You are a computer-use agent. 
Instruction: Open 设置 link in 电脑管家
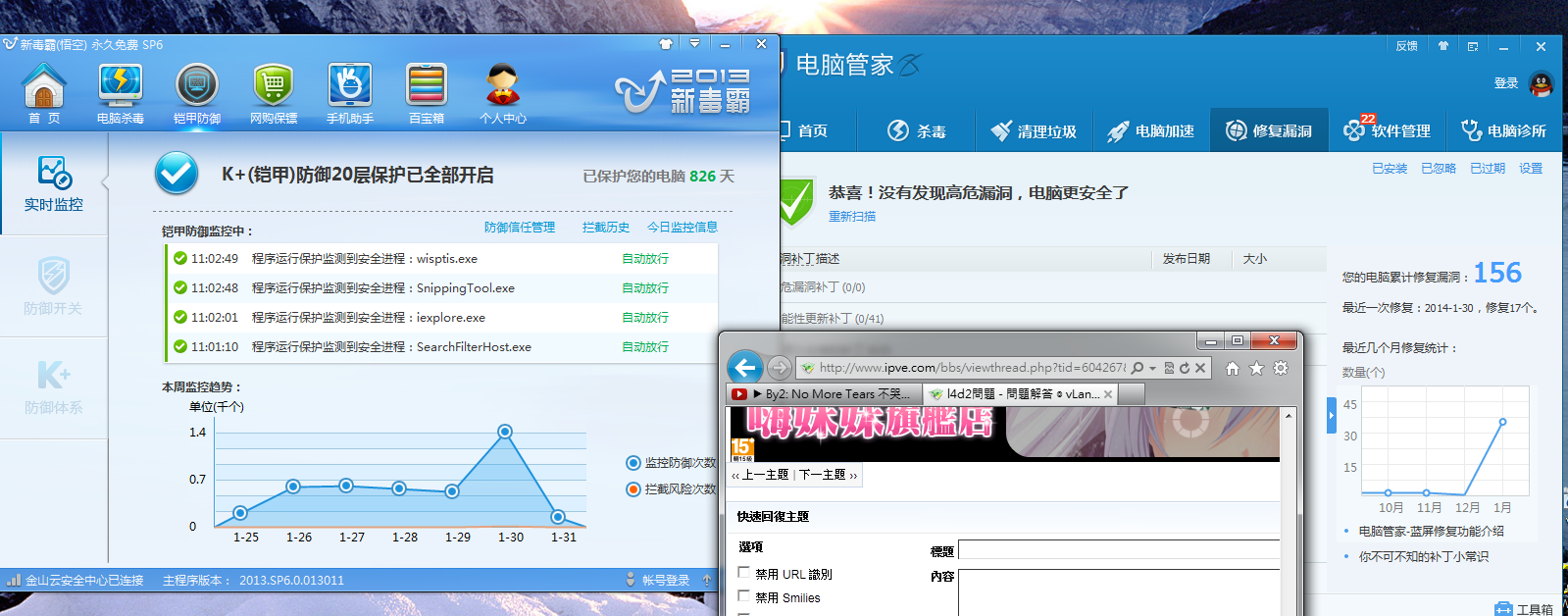click(x=1531, y=169)
